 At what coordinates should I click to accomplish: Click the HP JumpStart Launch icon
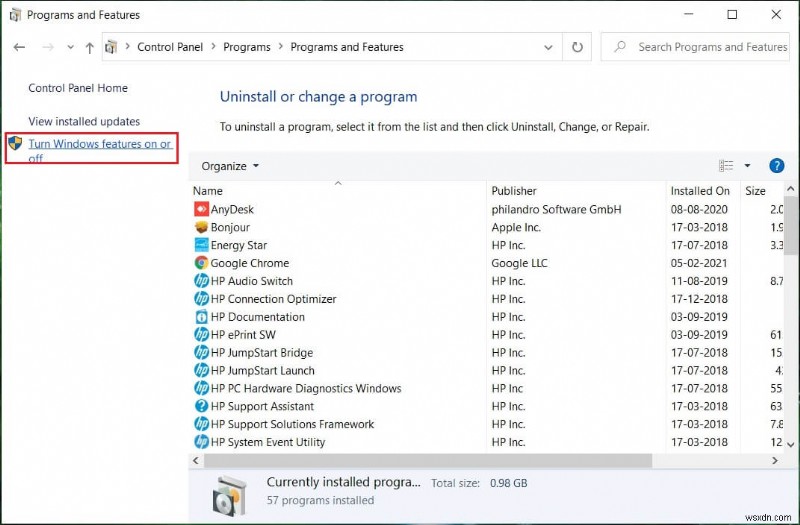pyautogui.click(x=202, y=370)
